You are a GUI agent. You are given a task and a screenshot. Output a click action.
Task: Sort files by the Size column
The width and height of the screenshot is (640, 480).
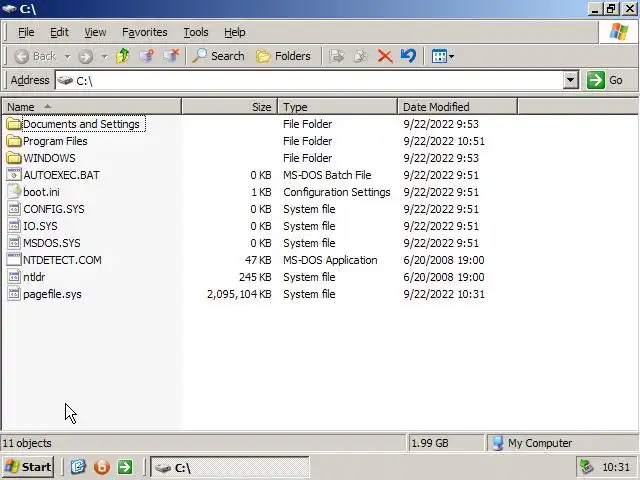click(x=229, y=107)
